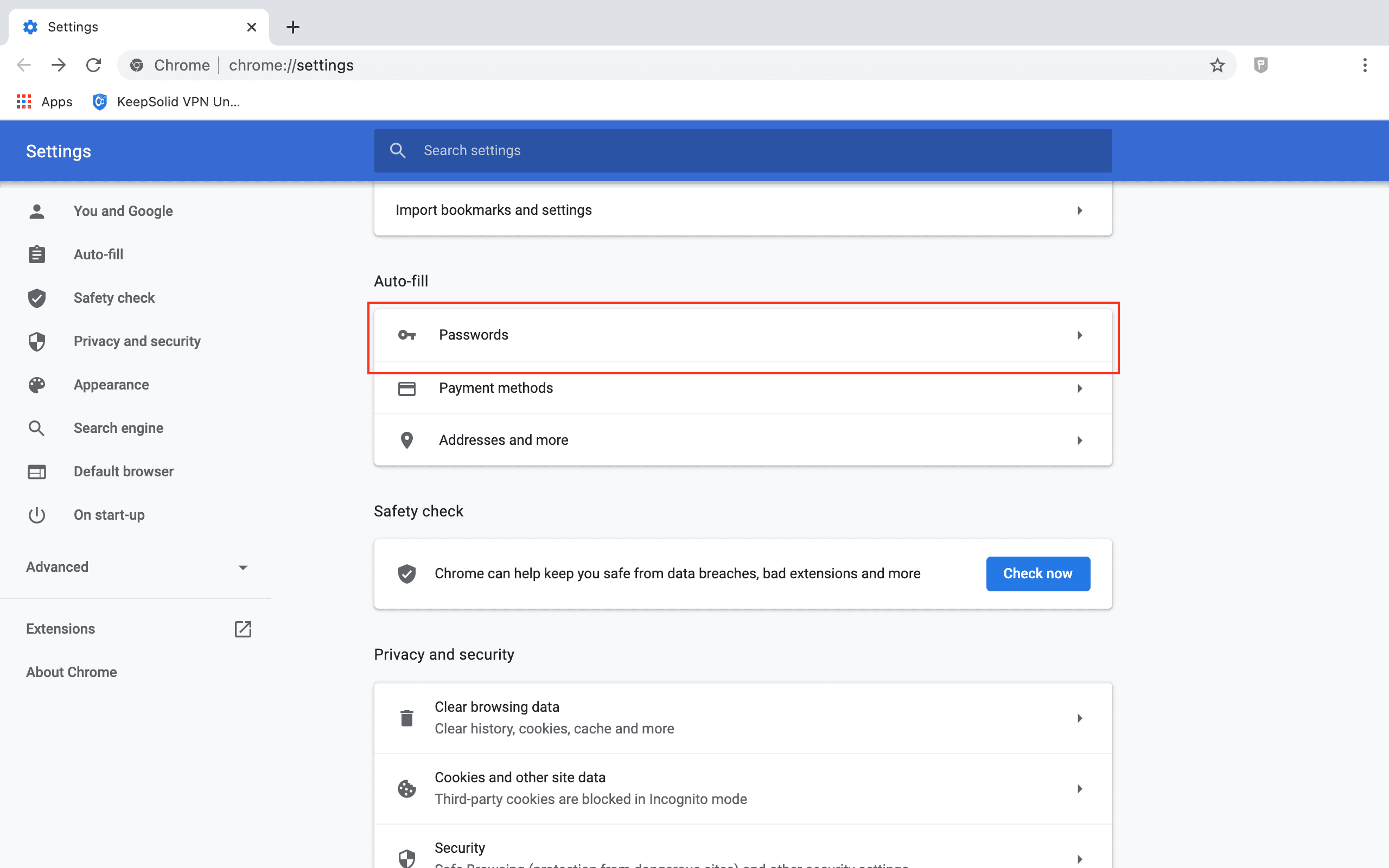Image resolution: width=1389 pixels, height=868 pixels.
Task: Click the Extensions external link icon
Action: 243,629
